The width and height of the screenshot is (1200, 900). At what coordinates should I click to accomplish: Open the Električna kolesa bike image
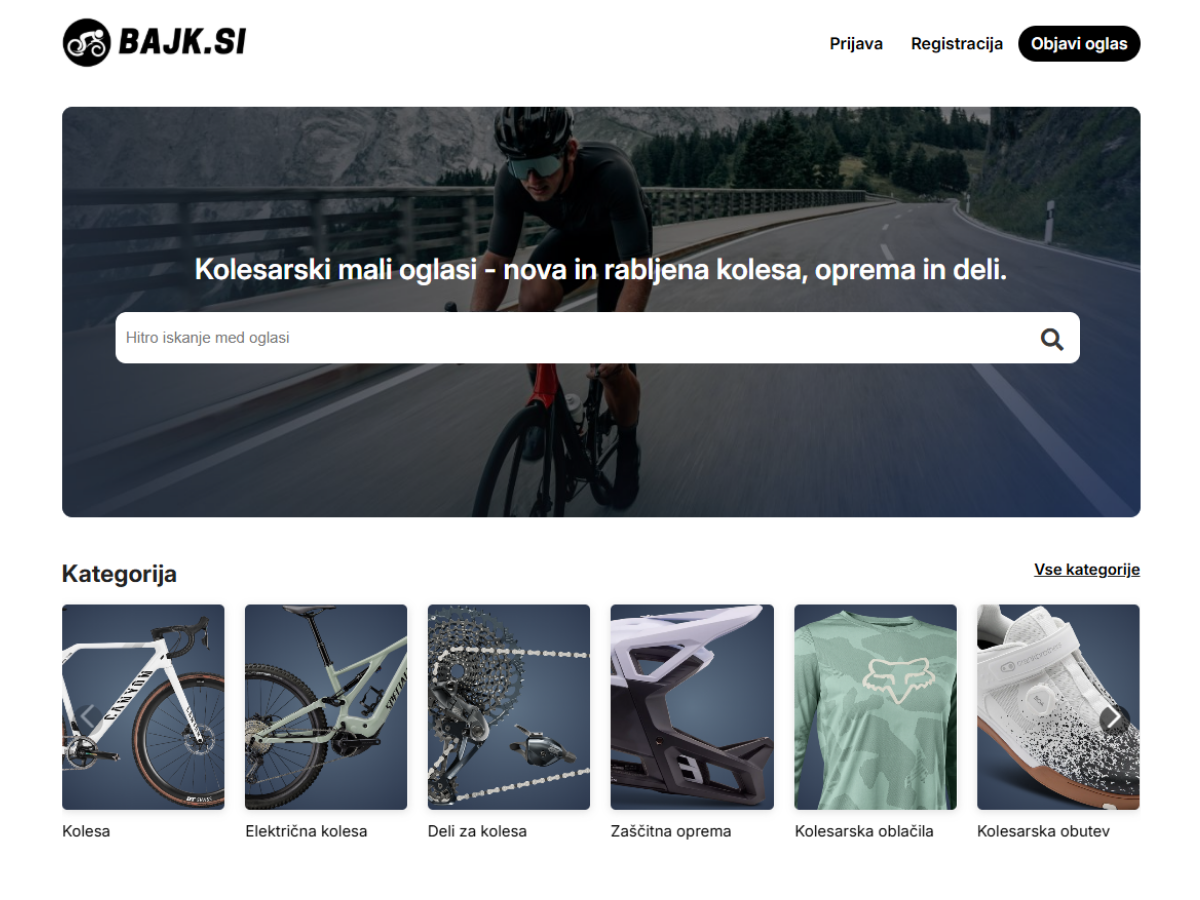[x=326, y=707]
